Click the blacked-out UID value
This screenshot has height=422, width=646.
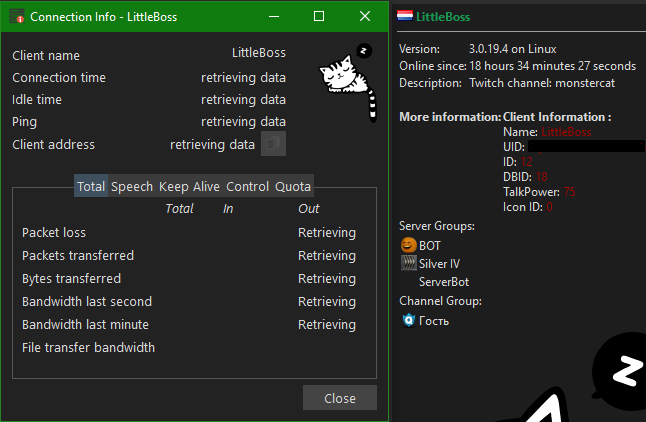coord(586,146)
